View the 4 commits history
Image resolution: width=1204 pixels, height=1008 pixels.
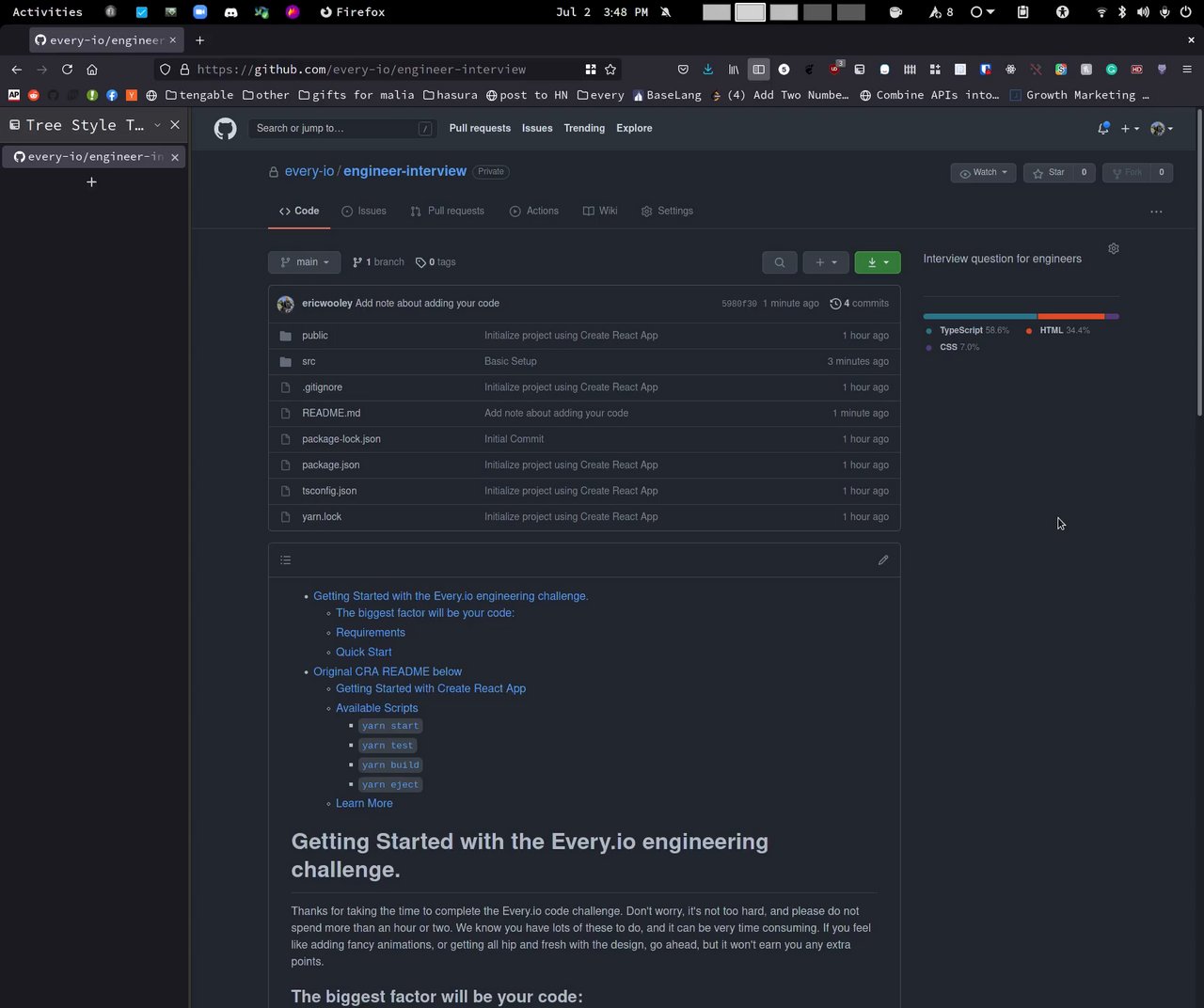click(x=860, y=304)
